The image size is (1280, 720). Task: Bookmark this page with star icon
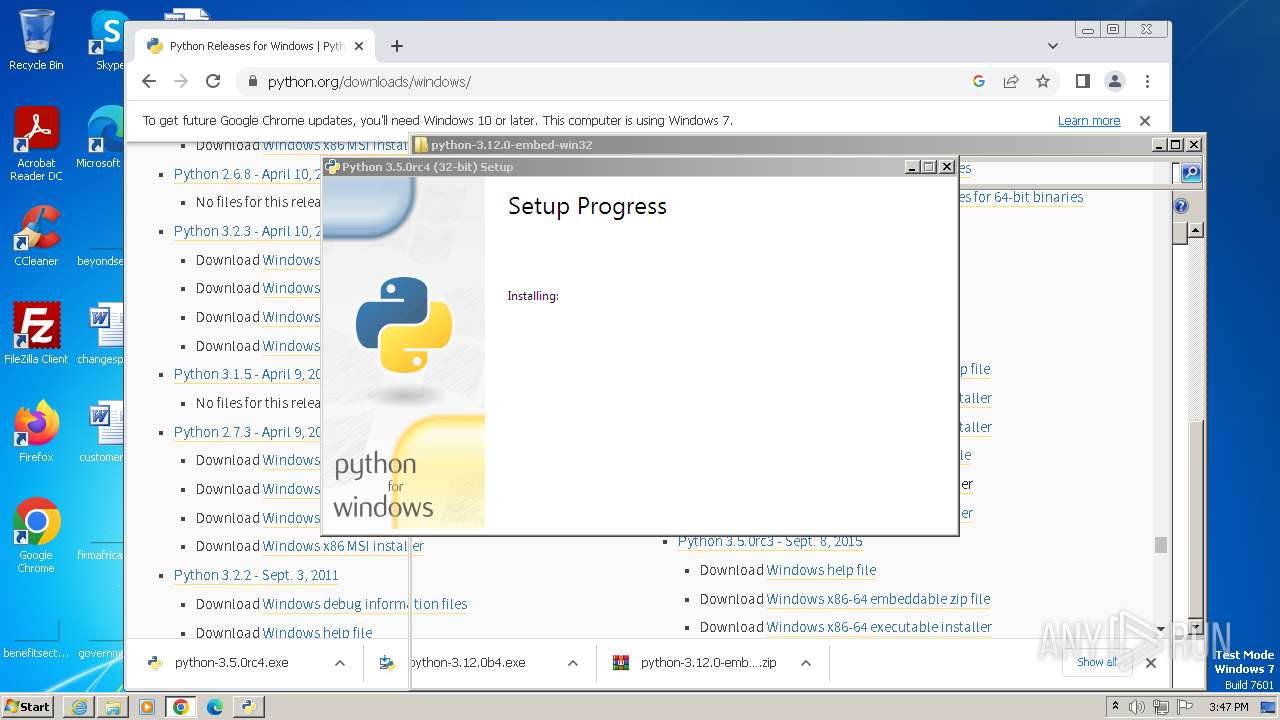(1043, 81)
